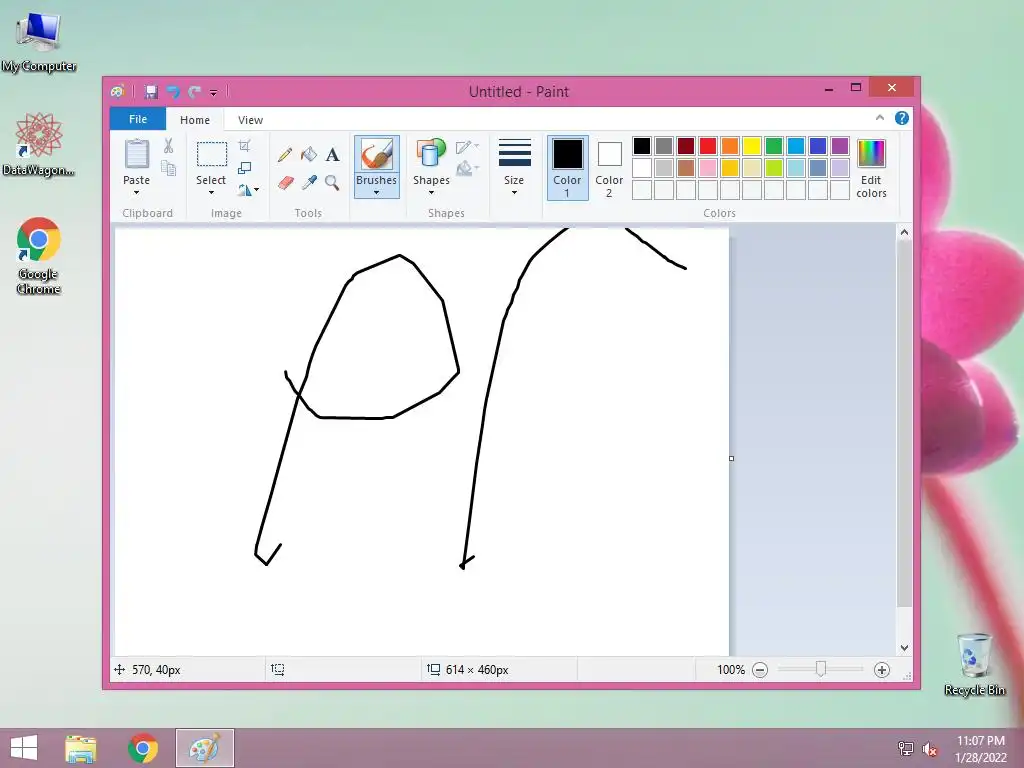
Task: Click the Paint Help question mark icon
Action: [902, 118]
